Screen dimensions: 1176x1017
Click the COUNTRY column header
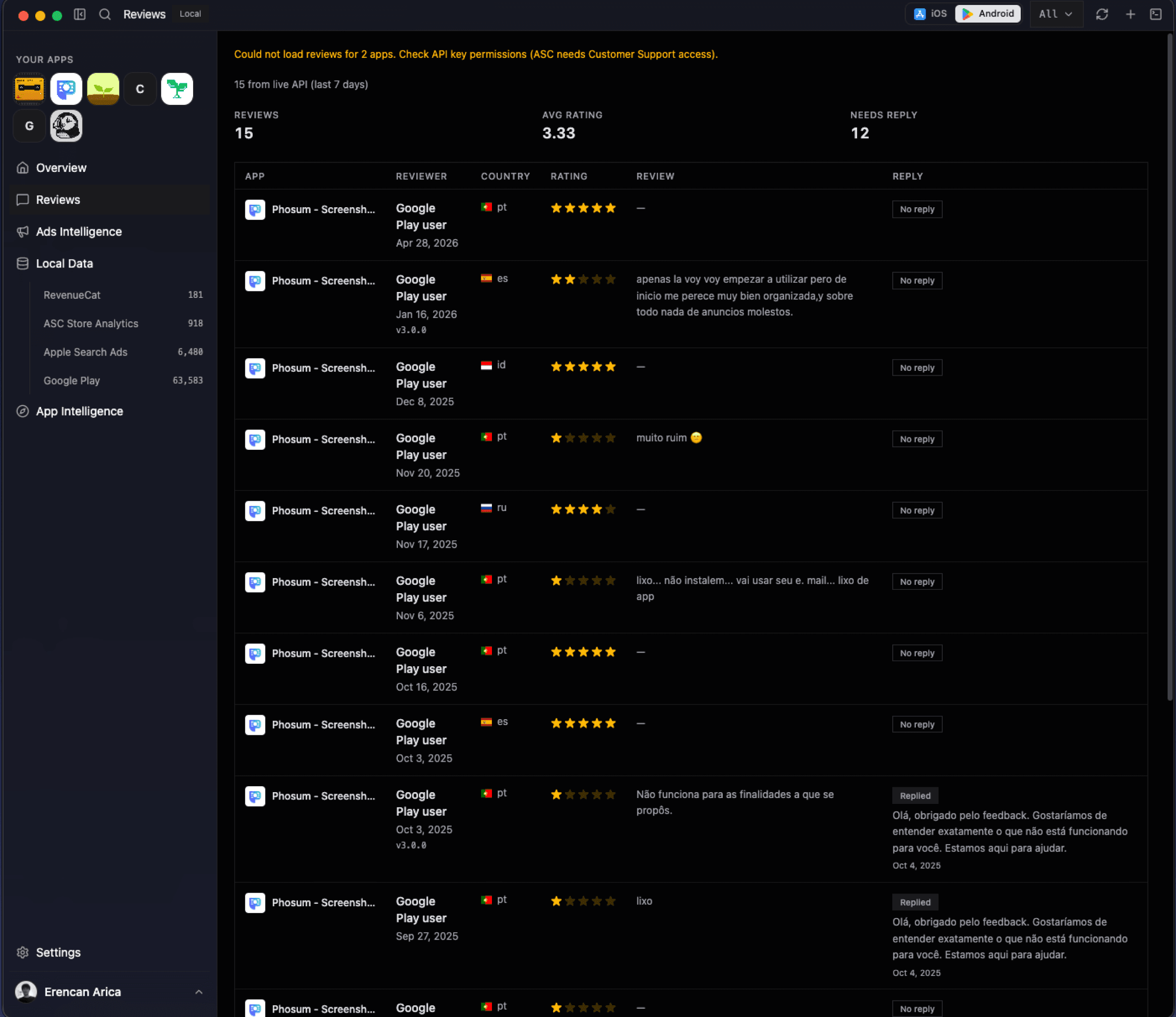(x=505, y=176)
